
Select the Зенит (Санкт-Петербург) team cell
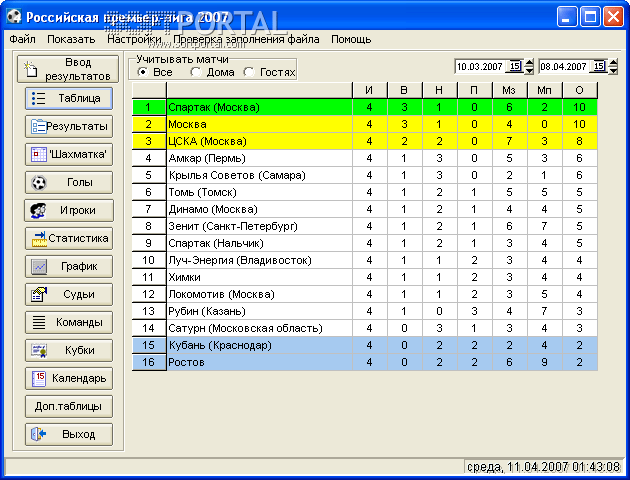259,226
